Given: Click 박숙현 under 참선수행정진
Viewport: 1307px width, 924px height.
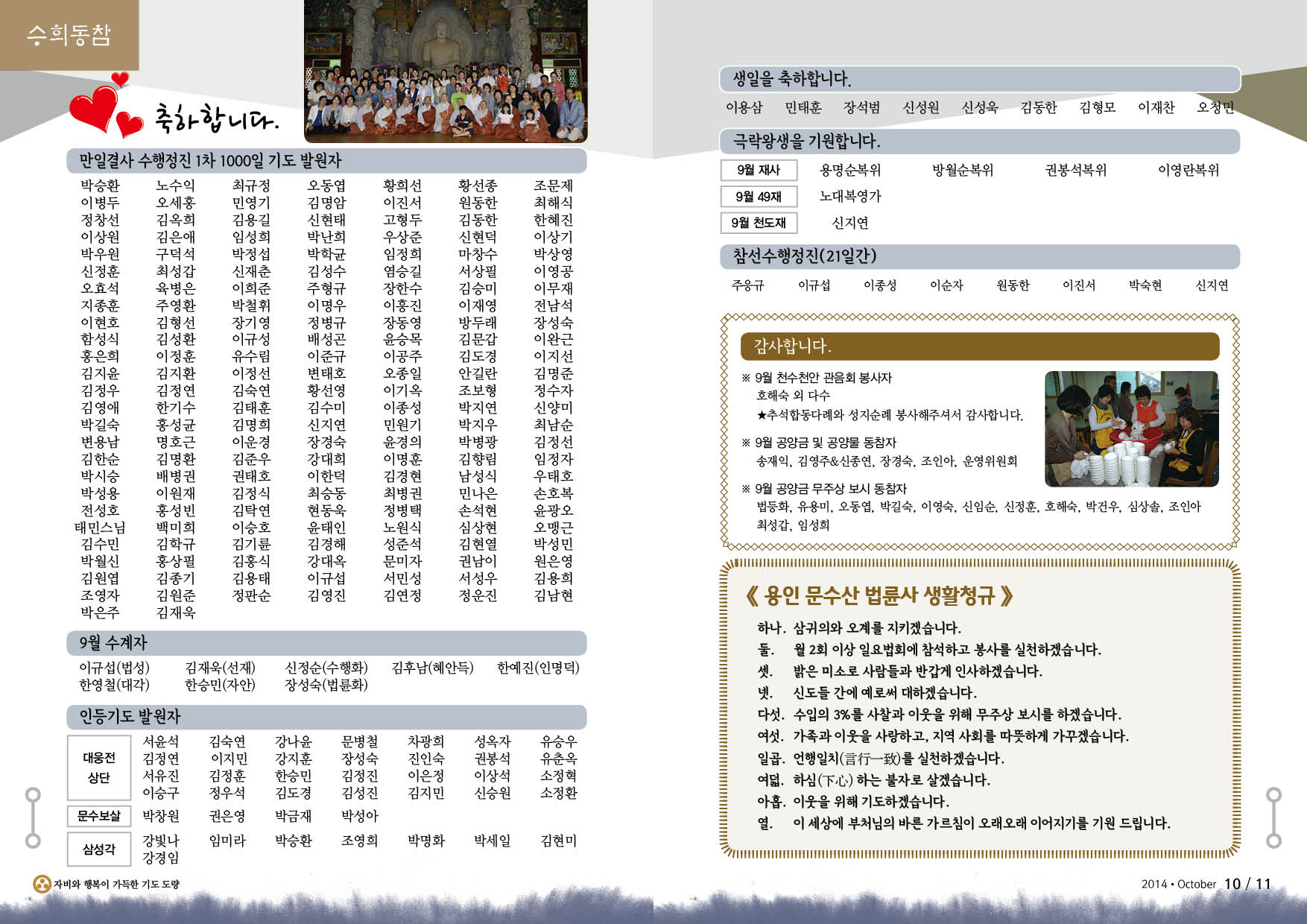Looking at the screenshot, I should click(1145, 285).
